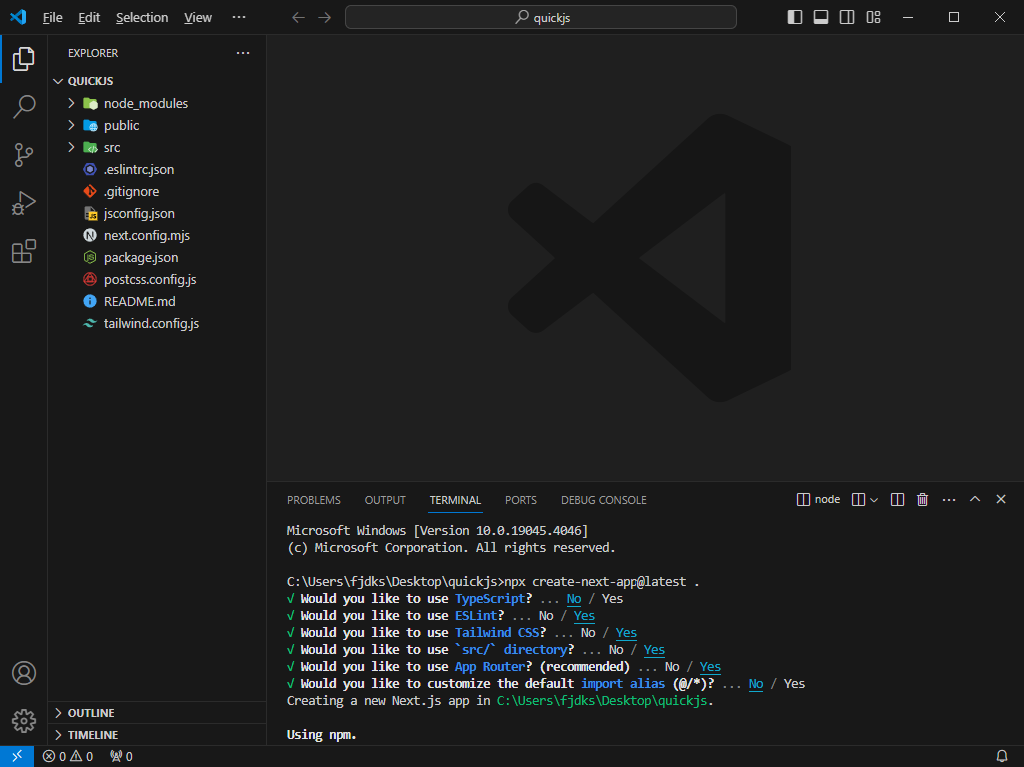
Task: Click the remote window status bar icon
Action: pos(17,756)
